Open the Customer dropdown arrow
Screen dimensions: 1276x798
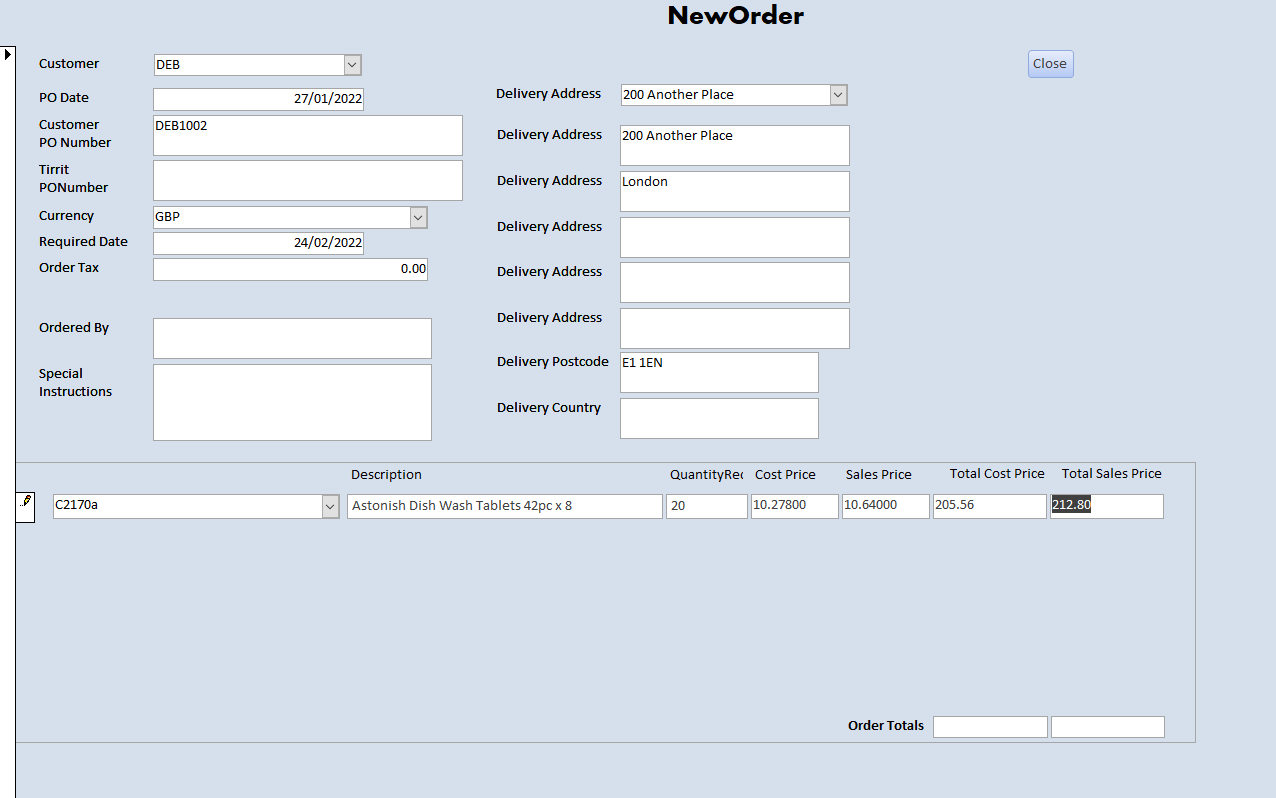tap(352, 65)
